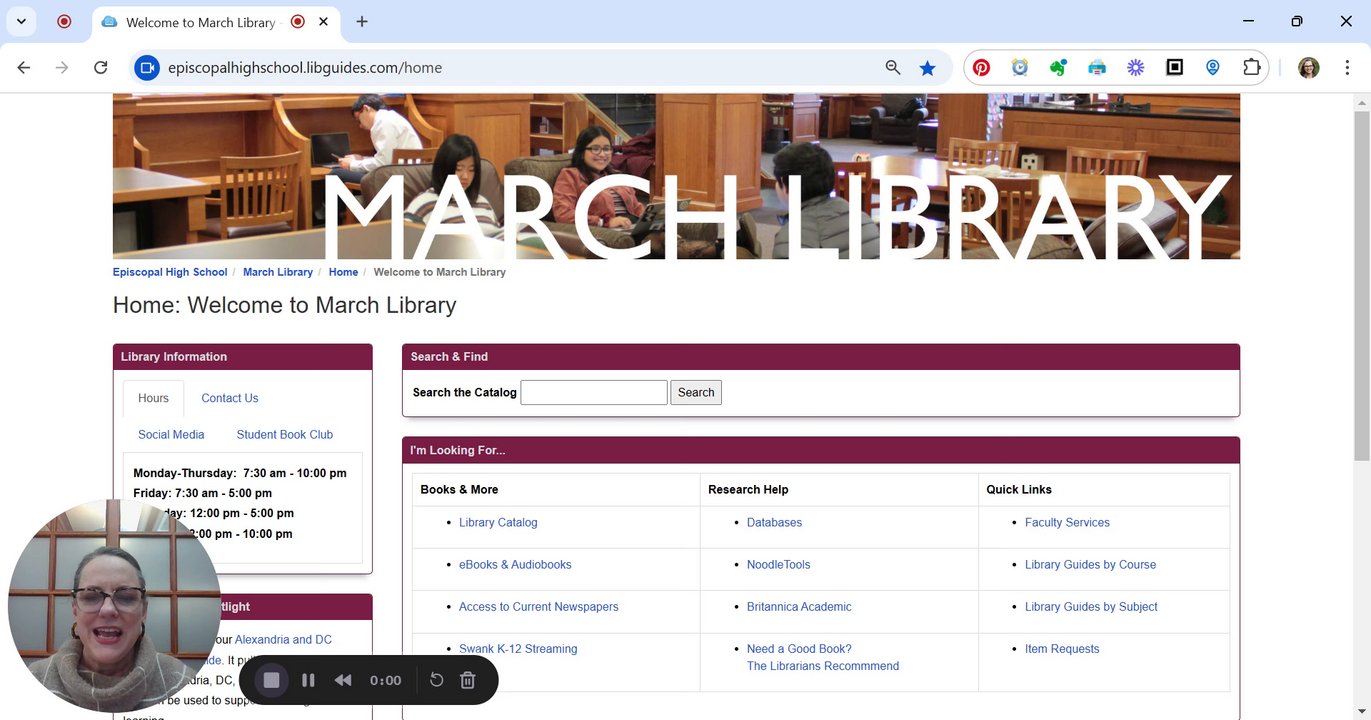This screenshot has height=720, width=1371.
Task: Open the Item Requests link
Action: (1062, 649)
